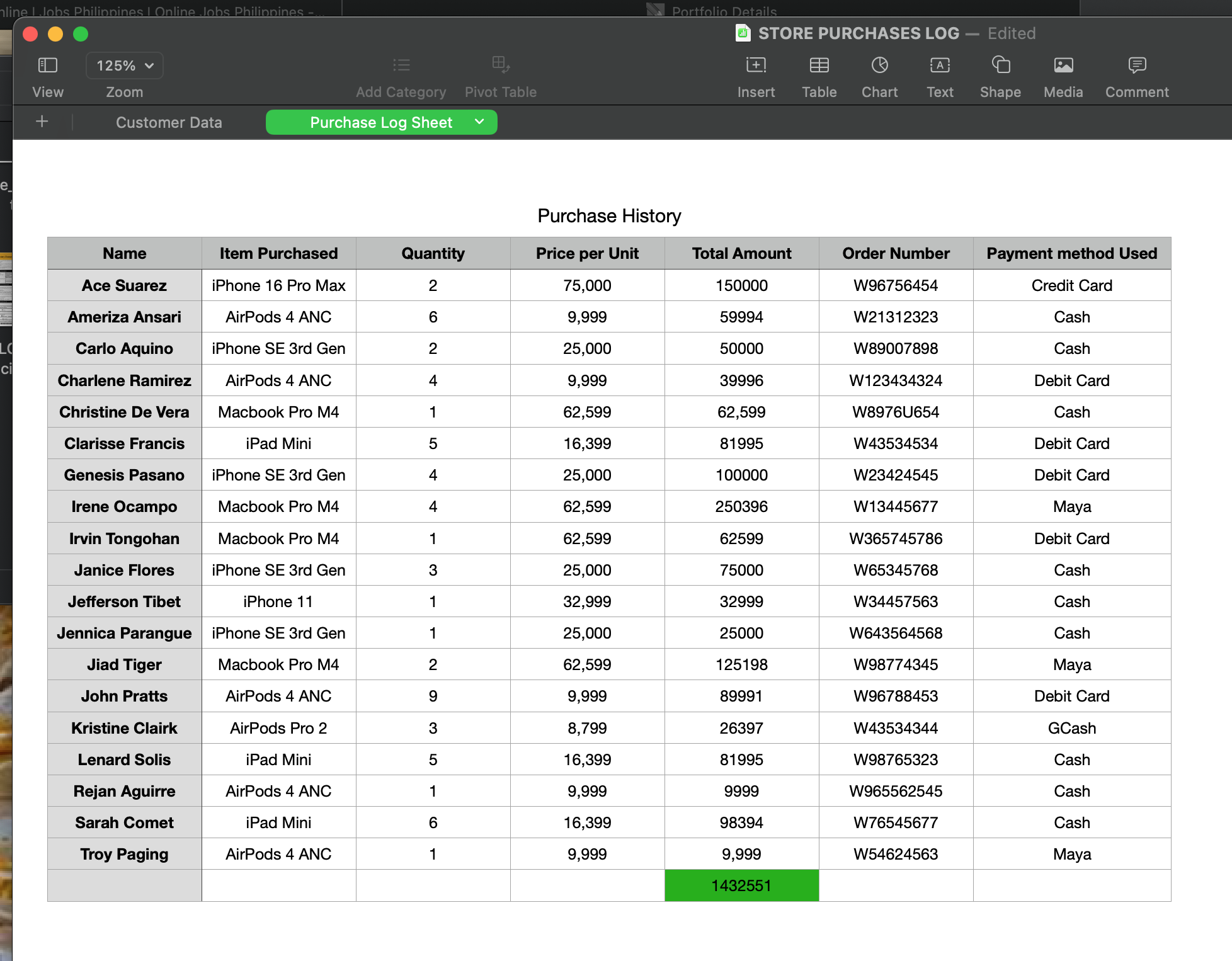Click the Numbers document icon in title bar

[x=743, y=33]
